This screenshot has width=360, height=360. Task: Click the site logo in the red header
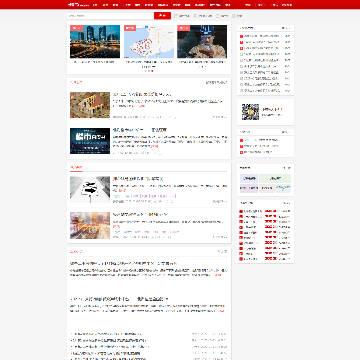[x=77, y=5]
